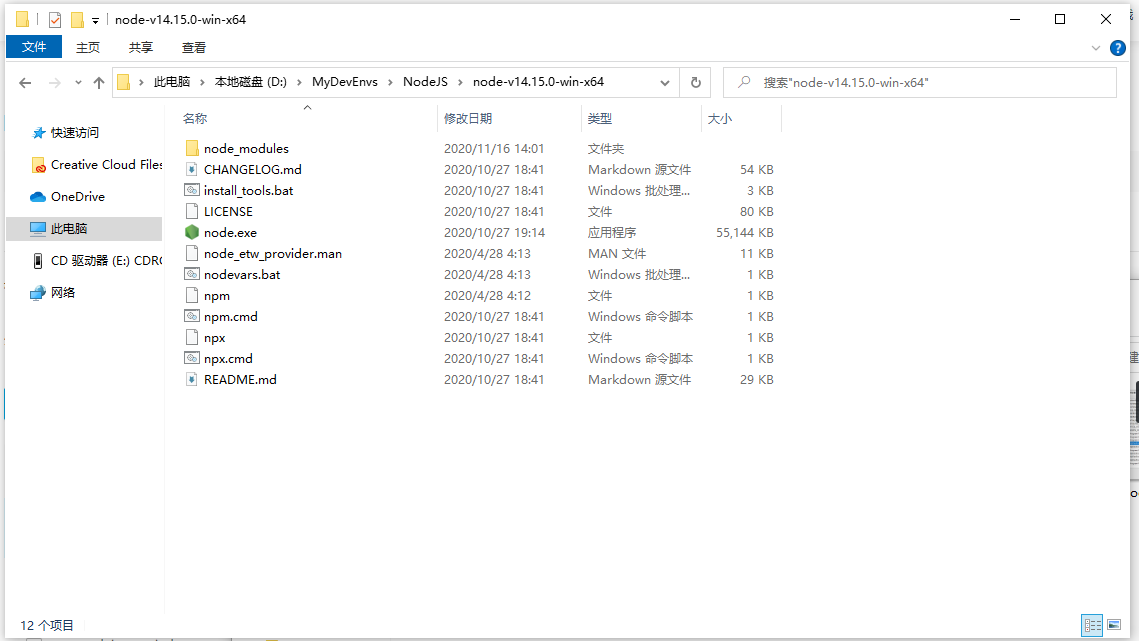Click the npm.cmd file name

pos(231,317)
